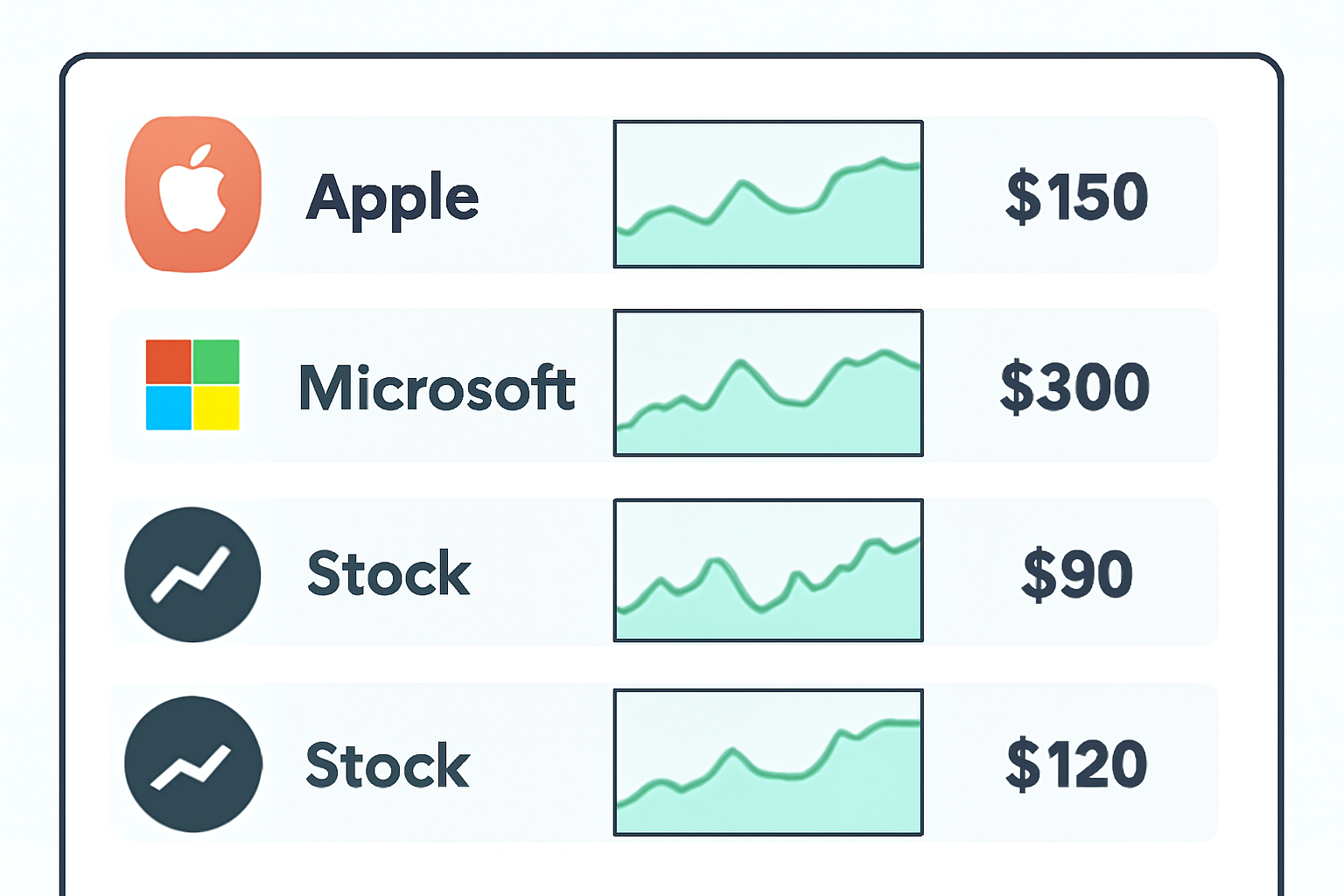1344x896 pixels.
Task: Click the $90 price value
Action: [x=1077, y=575]
